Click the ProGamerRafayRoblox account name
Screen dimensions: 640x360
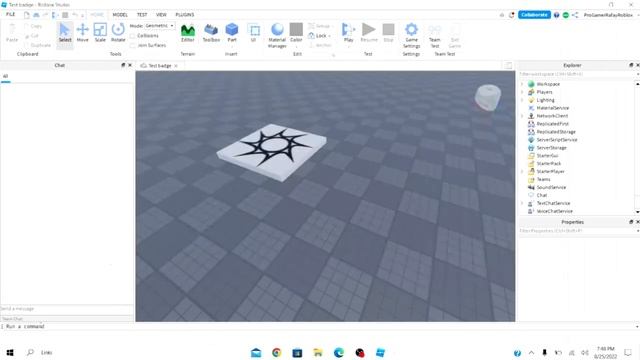tap(608, 15)
